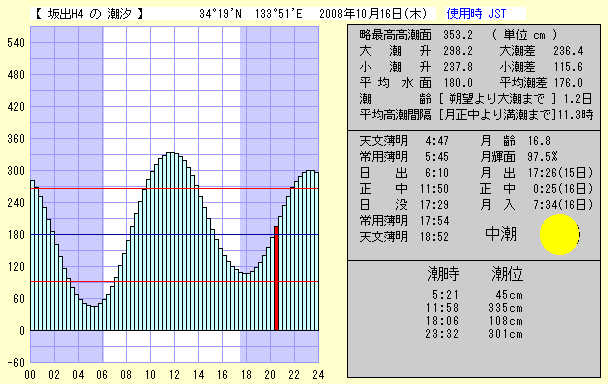Click the blue mean water level line
608x384 pixels.
tap(174, 235)
